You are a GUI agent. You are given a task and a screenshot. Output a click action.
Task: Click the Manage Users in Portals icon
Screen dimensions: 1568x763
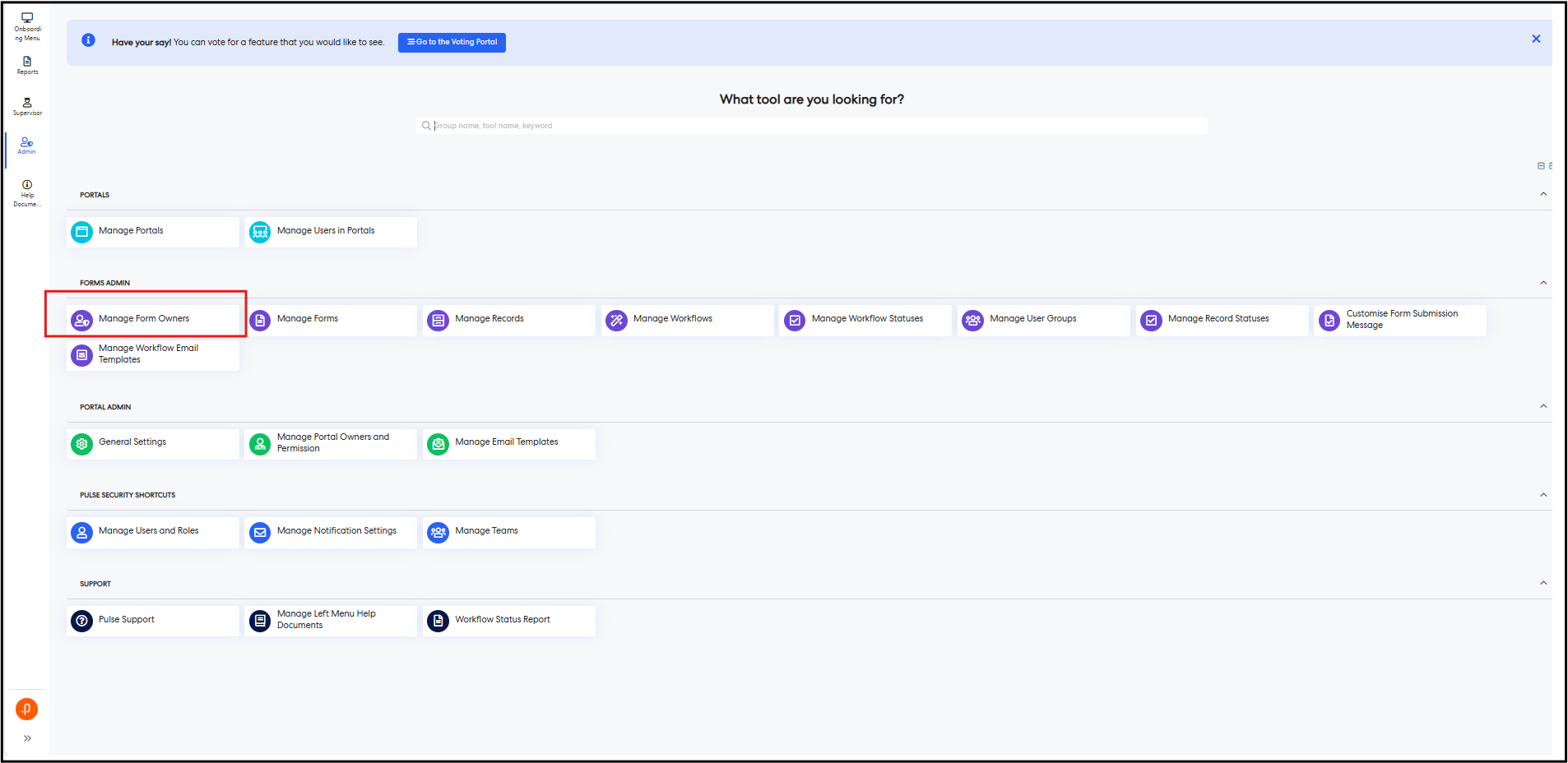pos(260,232)
